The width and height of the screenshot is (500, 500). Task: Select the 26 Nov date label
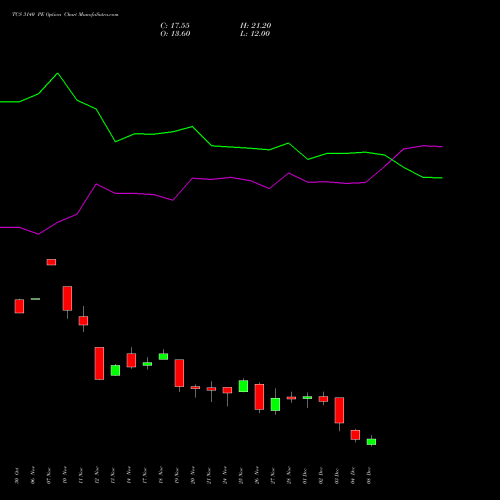pyautogui.click(x=257, y=476)
